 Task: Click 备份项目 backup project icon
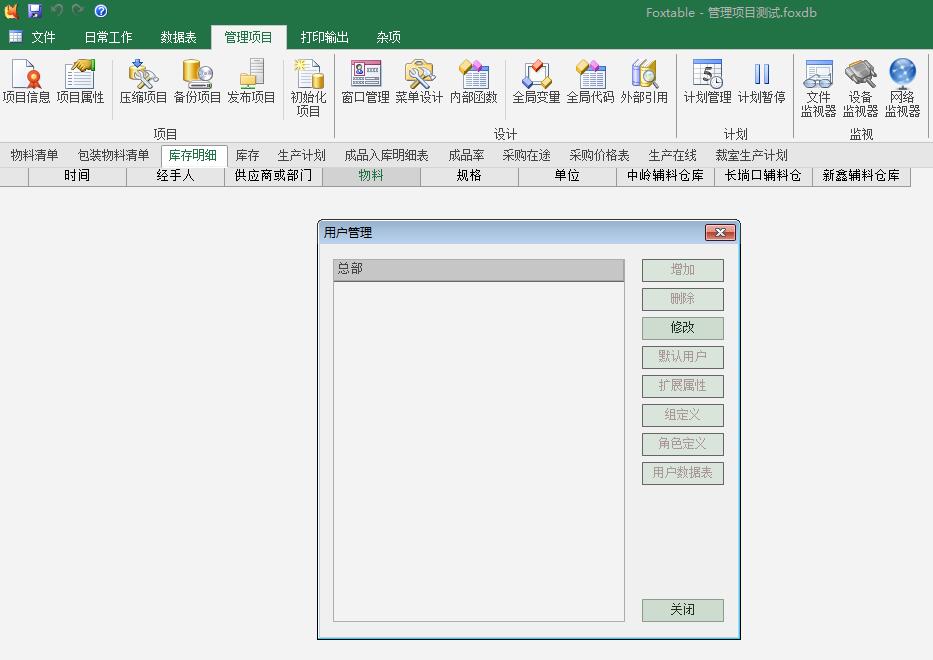[197, 82]
